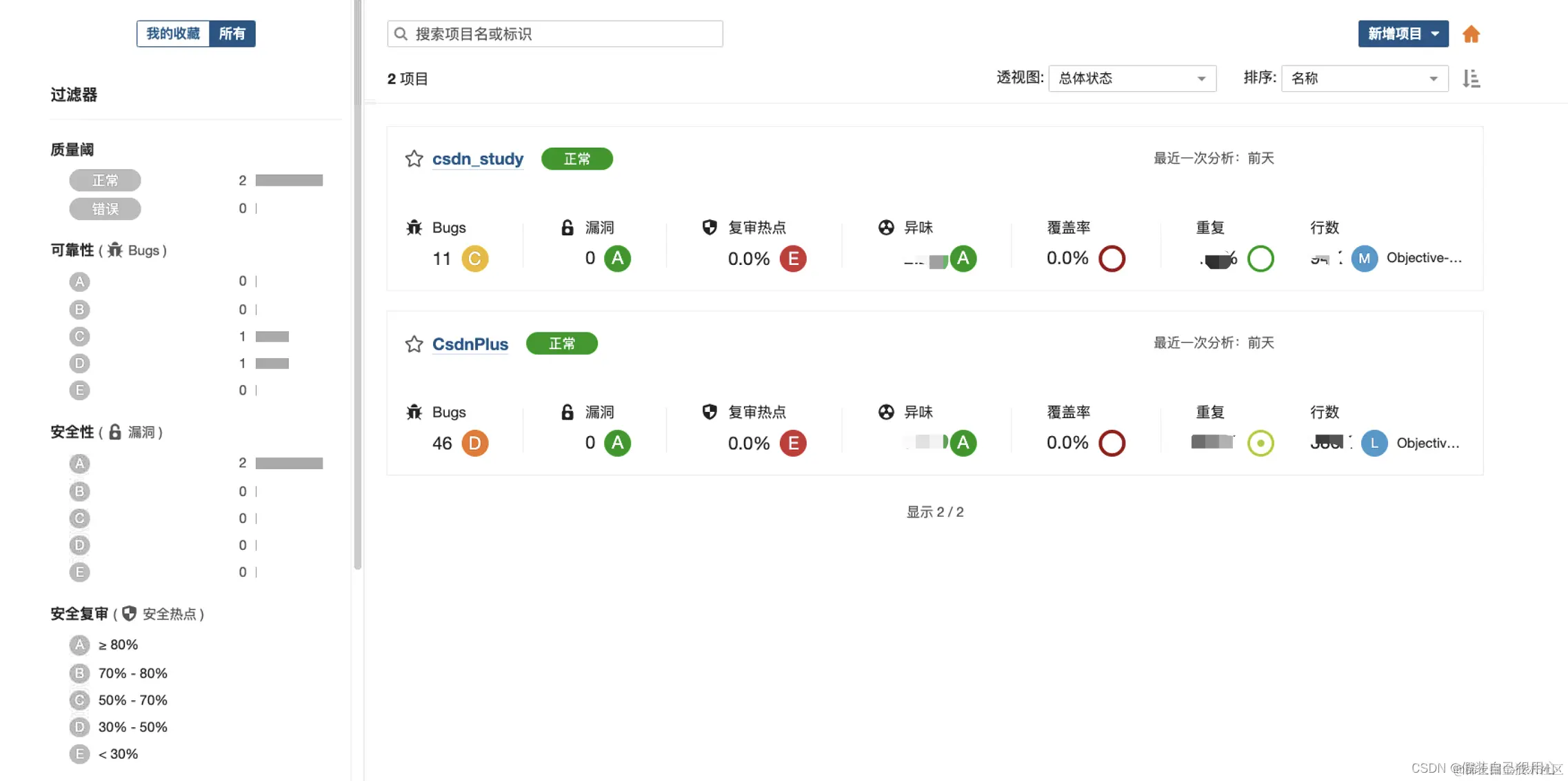Favorite the csdn_study project star
This screenshot has height=781, width=1568.
(414, 159)
